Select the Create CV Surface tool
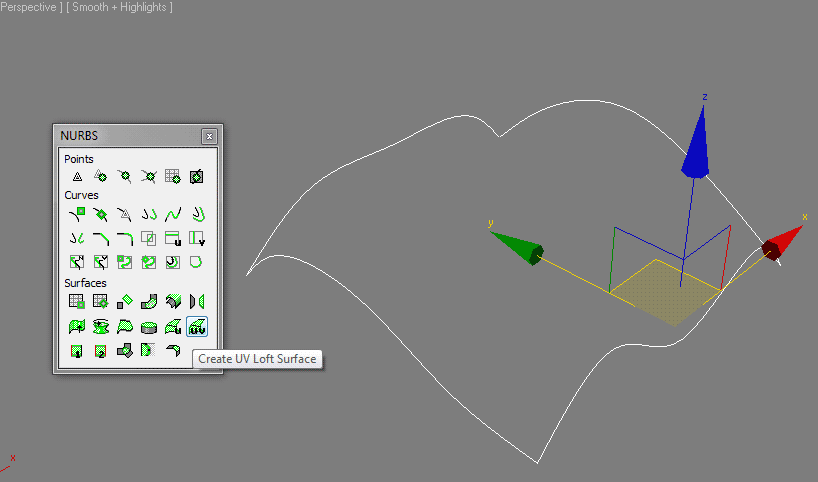This screenshot has height=482, width=818. [77, 302]
